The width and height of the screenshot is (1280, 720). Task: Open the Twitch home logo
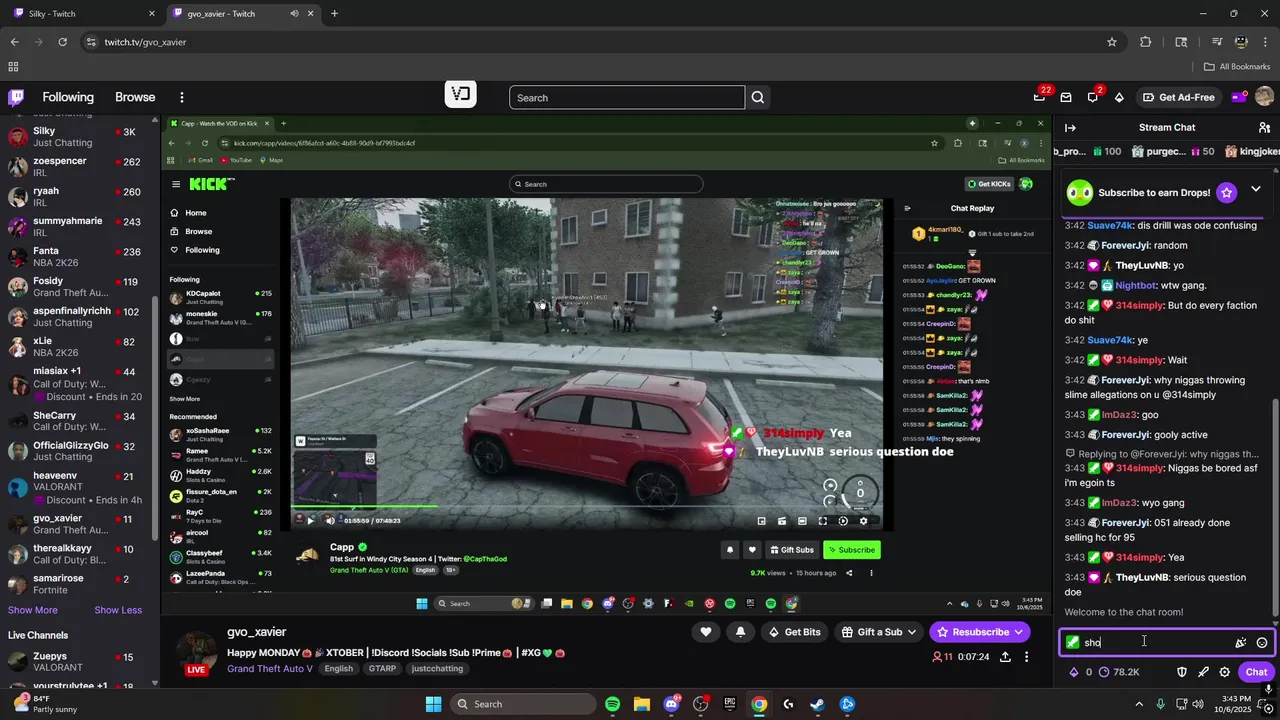tap(16, 97)
